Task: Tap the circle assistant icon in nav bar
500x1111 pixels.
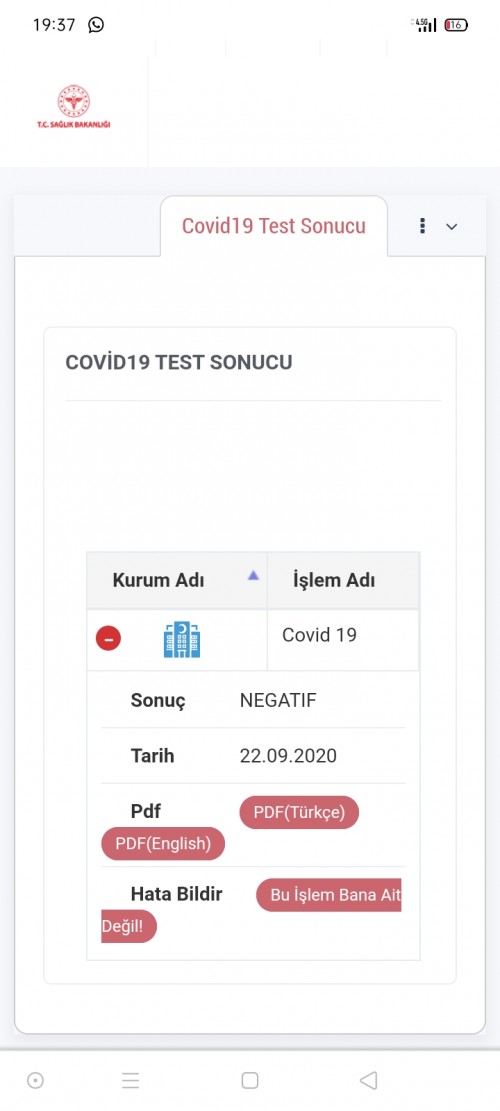Action: point(35,1080)
